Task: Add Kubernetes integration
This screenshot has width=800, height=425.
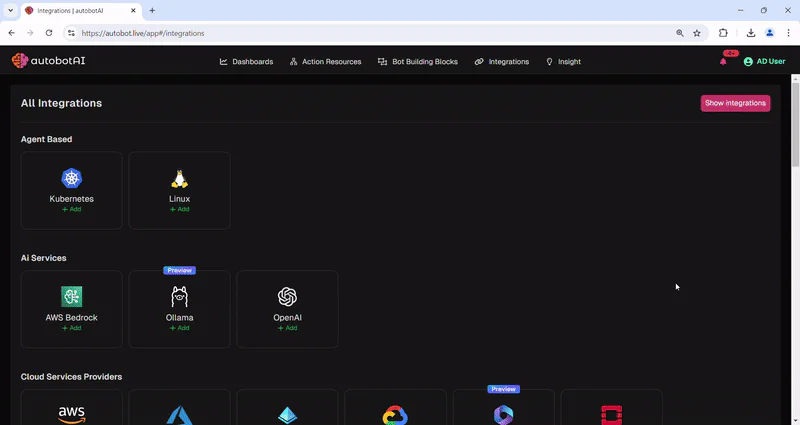Action: (x=71, y=209)
